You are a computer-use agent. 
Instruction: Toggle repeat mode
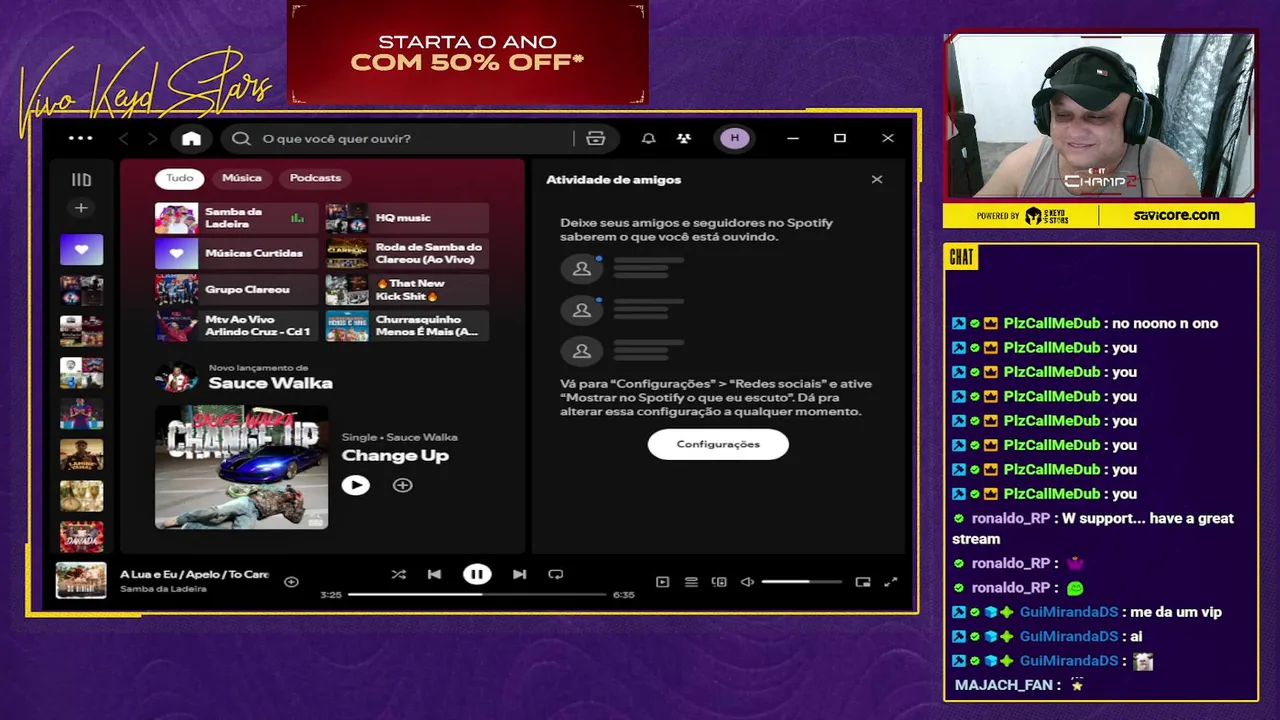[x=556, y=574]
